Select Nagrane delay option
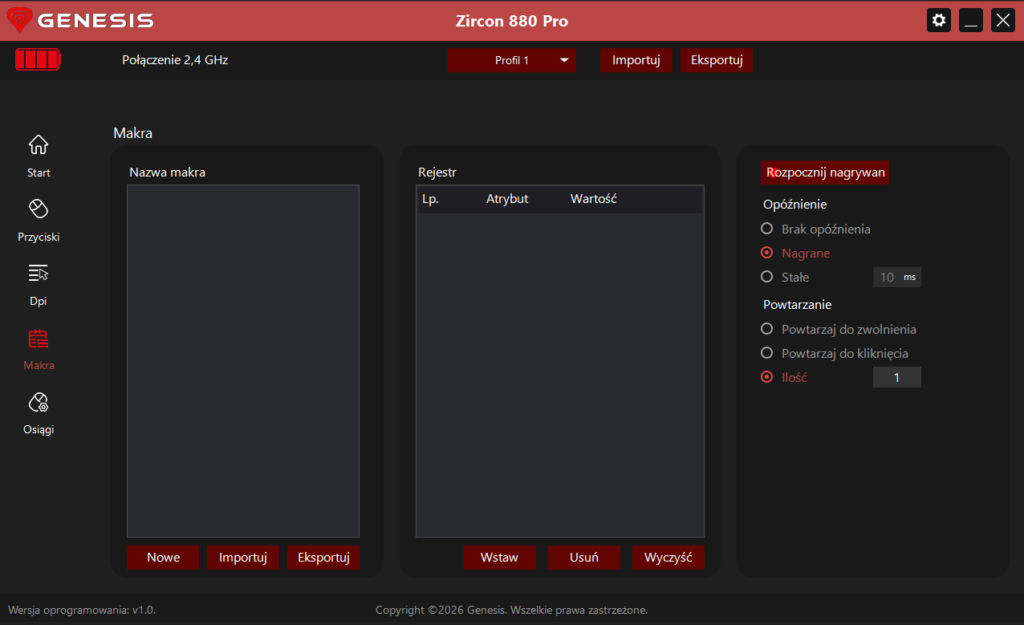The image size is (1024, 625). 795,253
